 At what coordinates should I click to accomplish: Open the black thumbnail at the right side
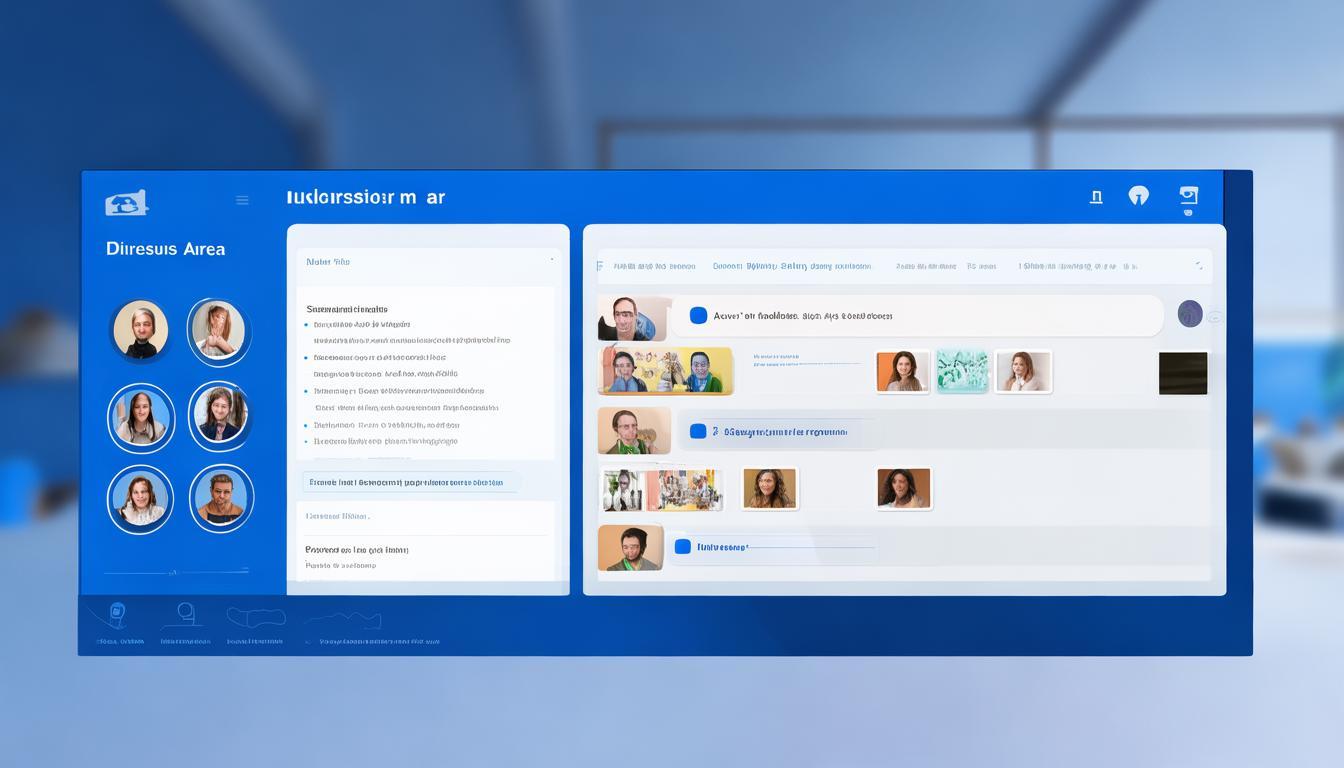1183,373
